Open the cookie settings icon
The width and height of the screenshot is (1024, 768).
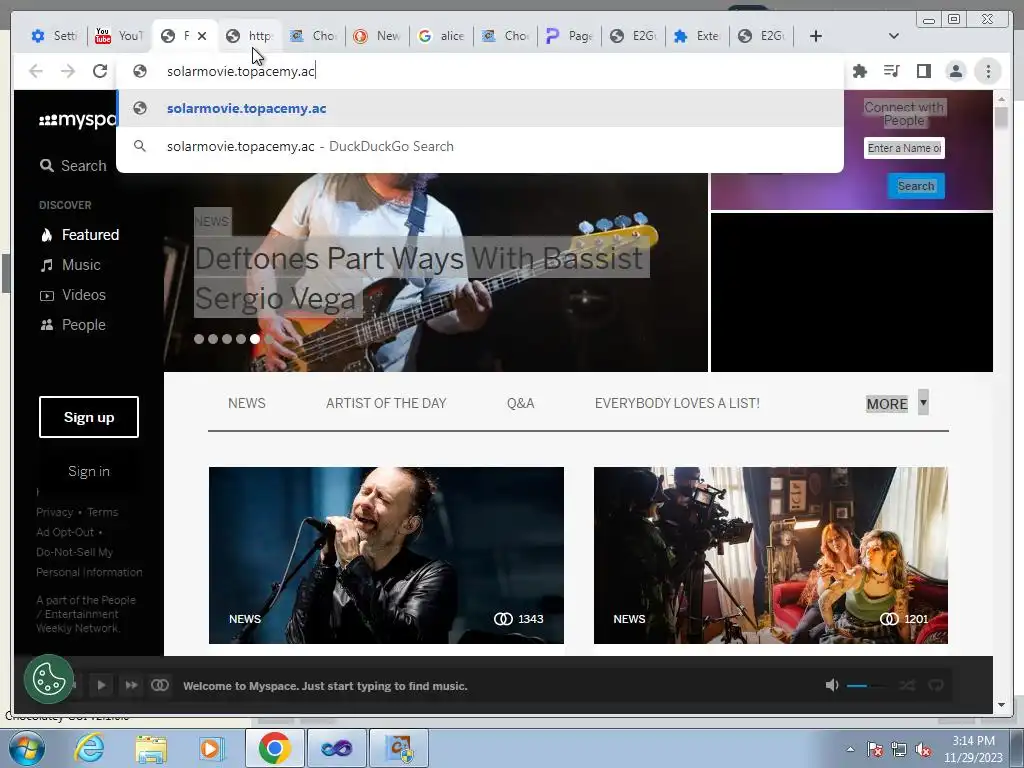click(49, 679)
